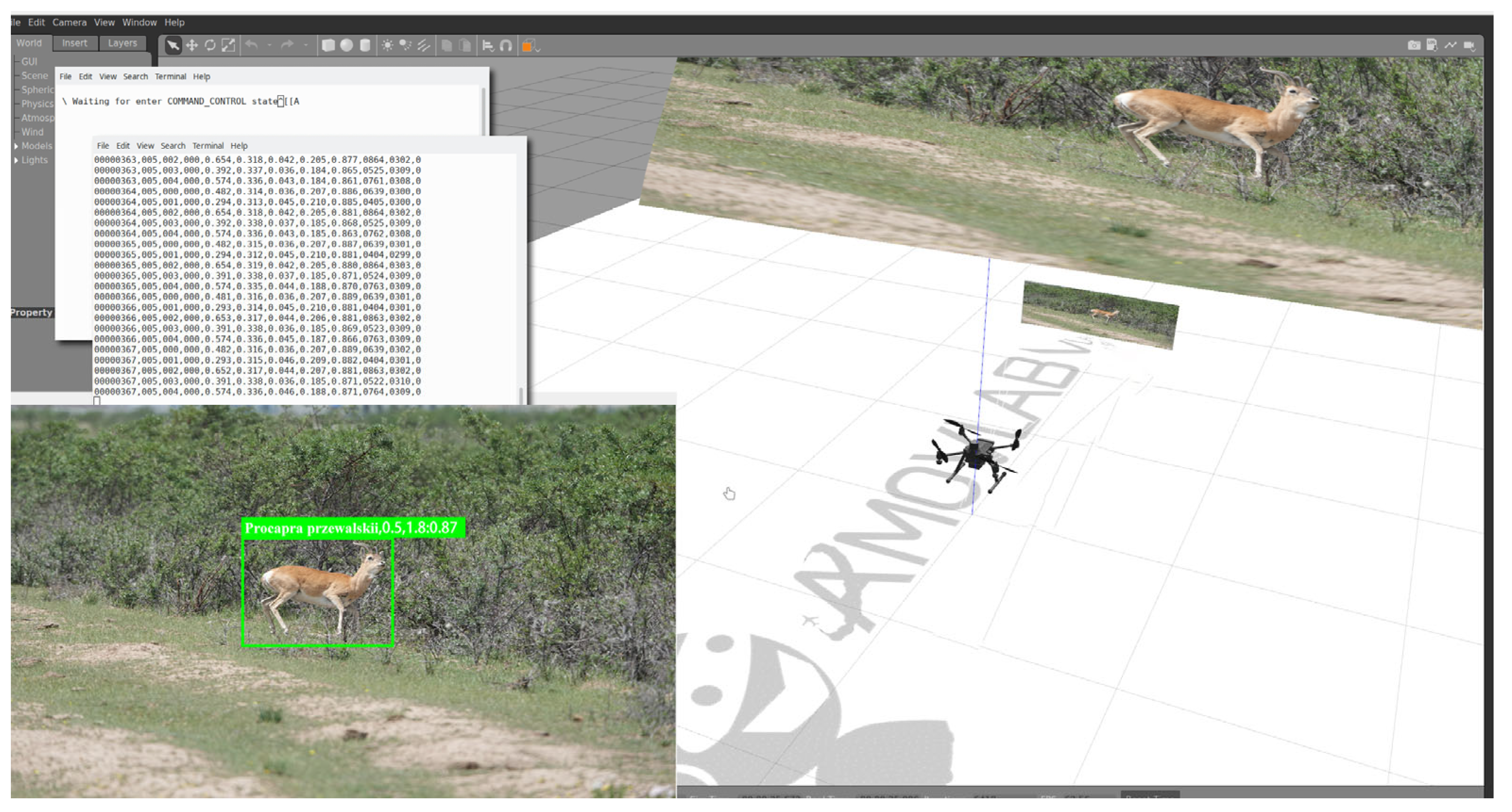This screenshot has height=812, width=1512.
Task: Activate the translate mode tool
Action: click(x=192, y=45)
